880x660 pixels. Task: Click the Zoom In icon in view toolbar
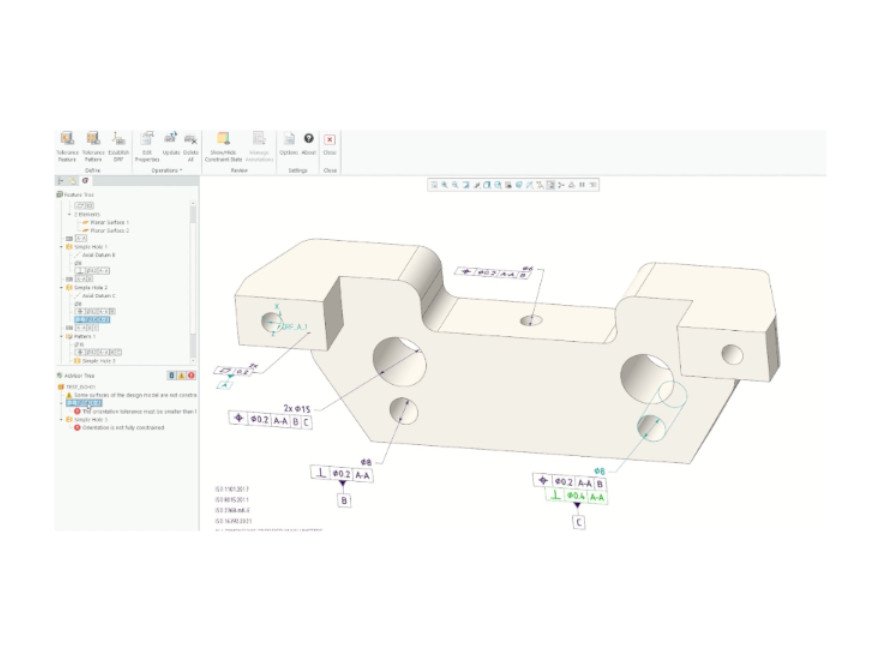(x=444, y=185)
